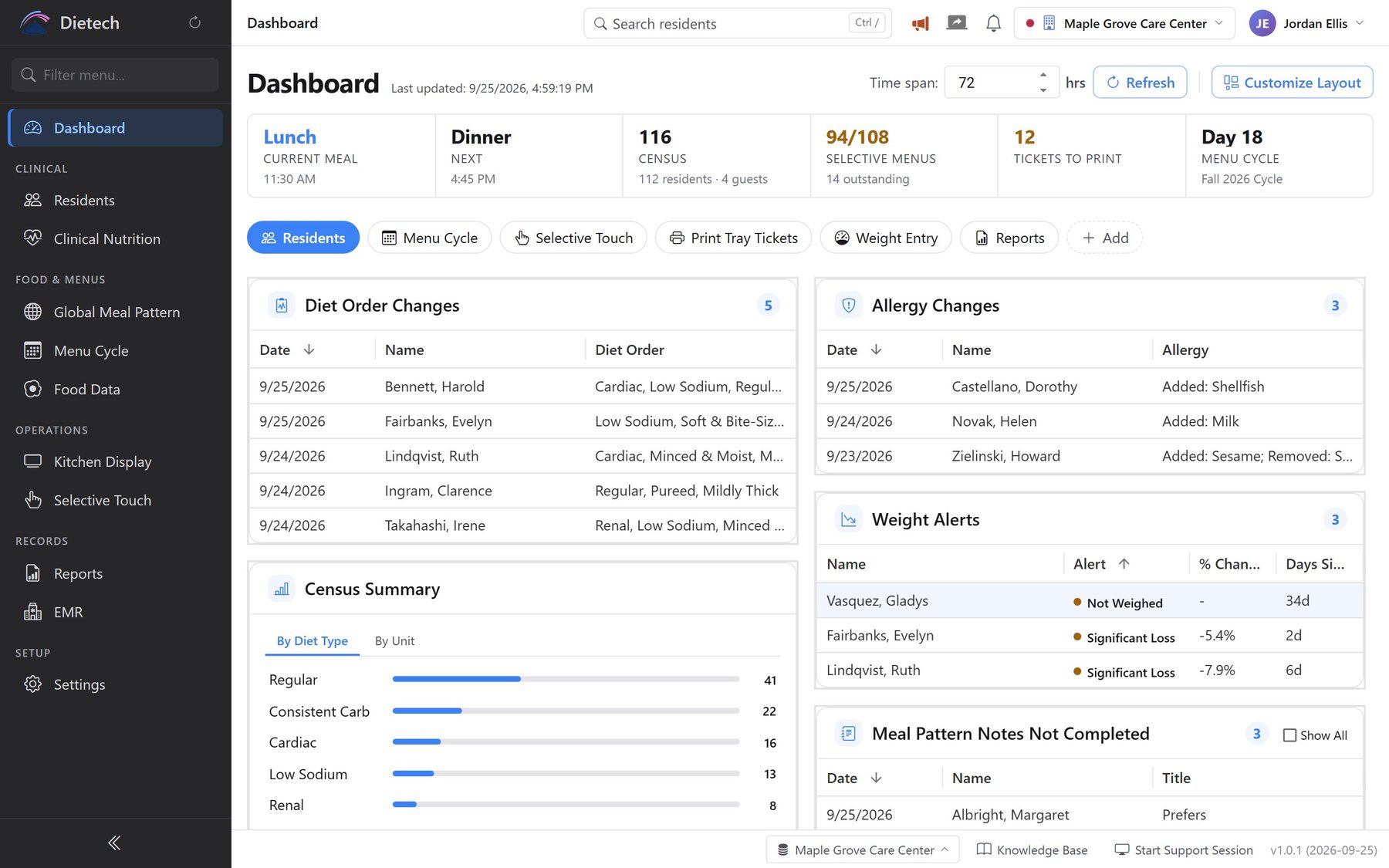This screenshot has height=868, width=1389.
Task: Click the Refresh button
Action: [1140, 83]
